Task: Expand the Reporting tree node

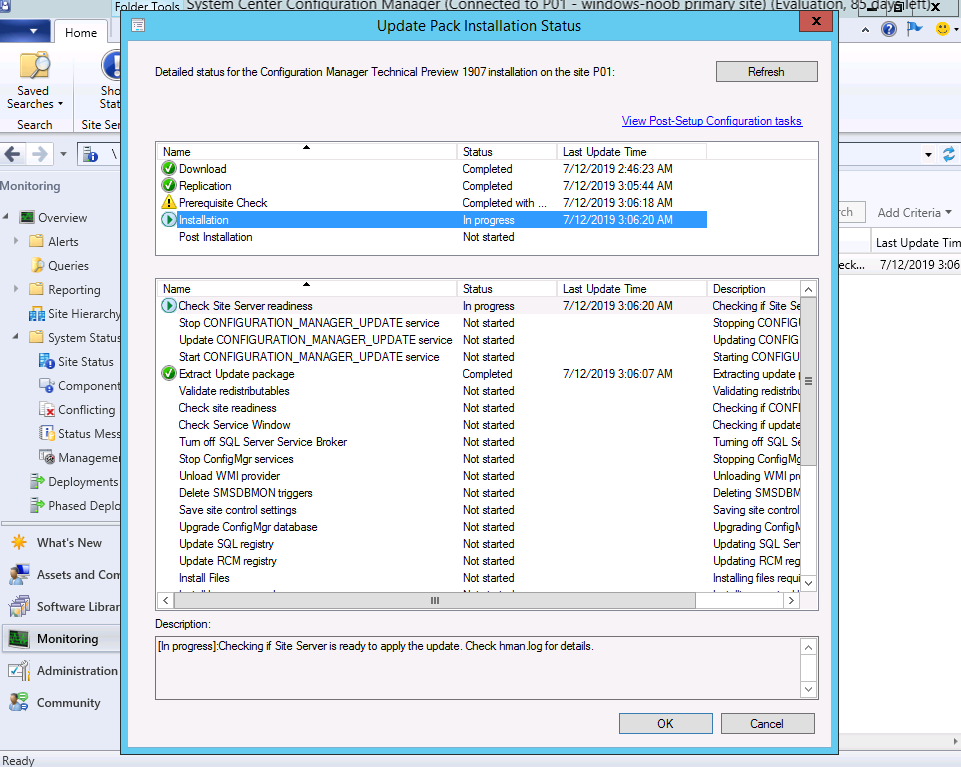Action: coord(16,289)
